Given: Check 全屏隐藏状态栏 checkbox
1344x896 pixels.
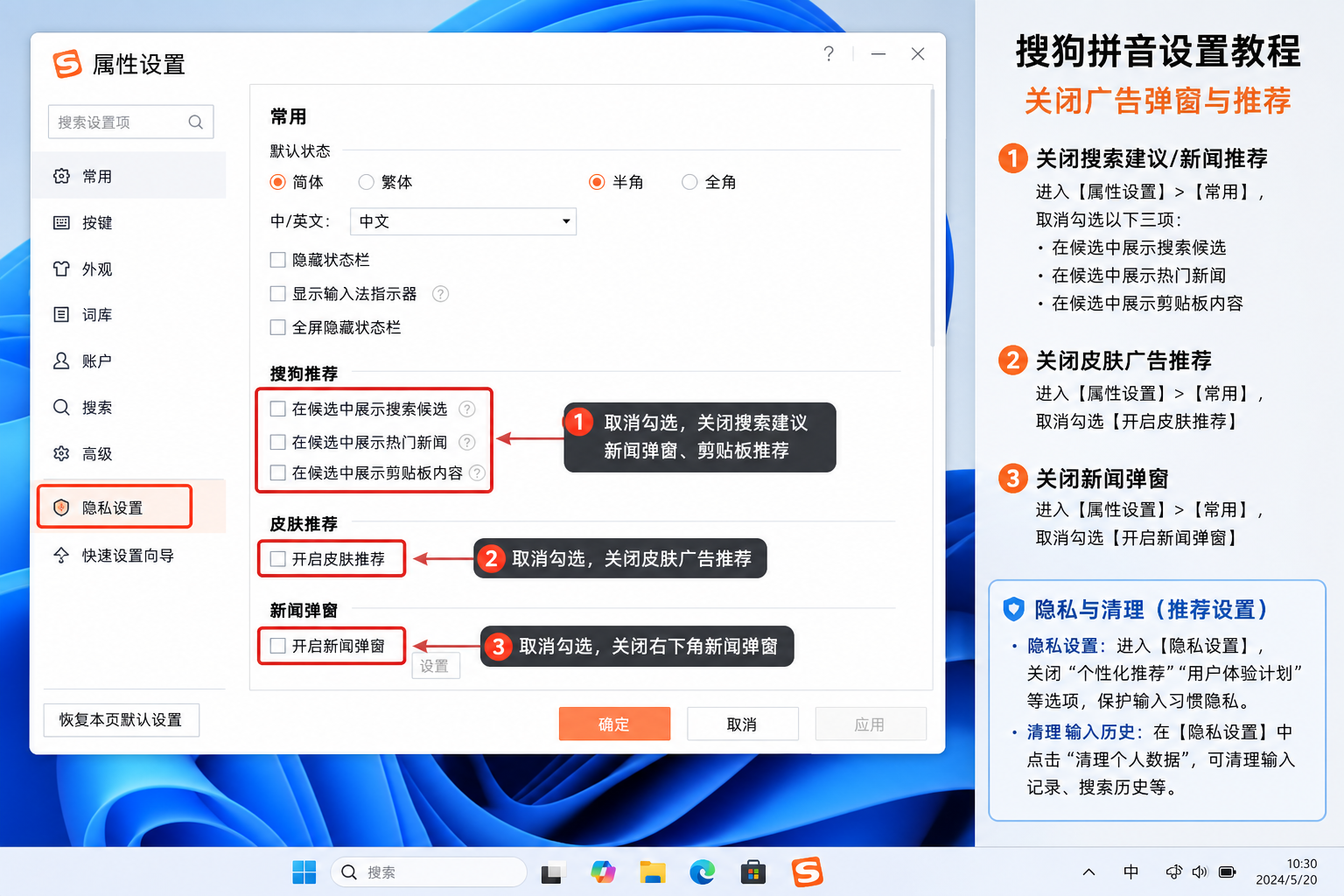Looking at the screenshot, I should tap(278, 327).
